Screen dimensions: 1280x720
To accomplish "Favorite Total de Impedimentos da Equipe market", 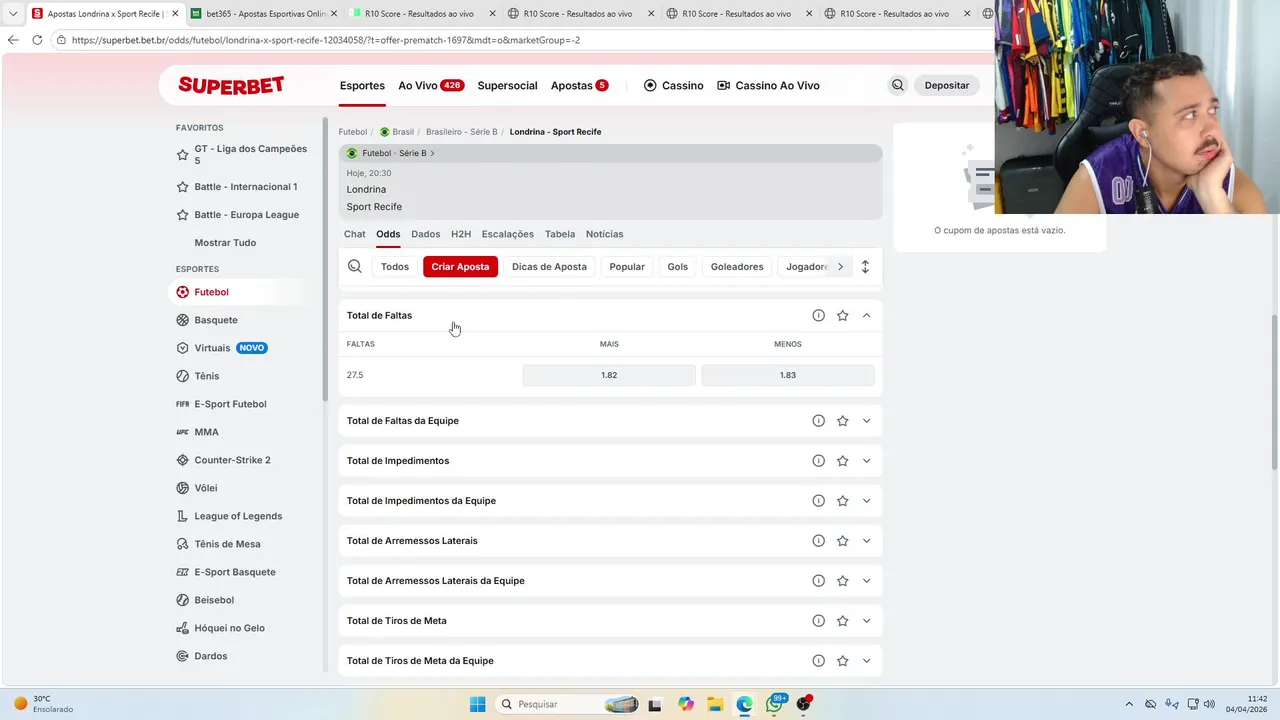I will (842, 501).
